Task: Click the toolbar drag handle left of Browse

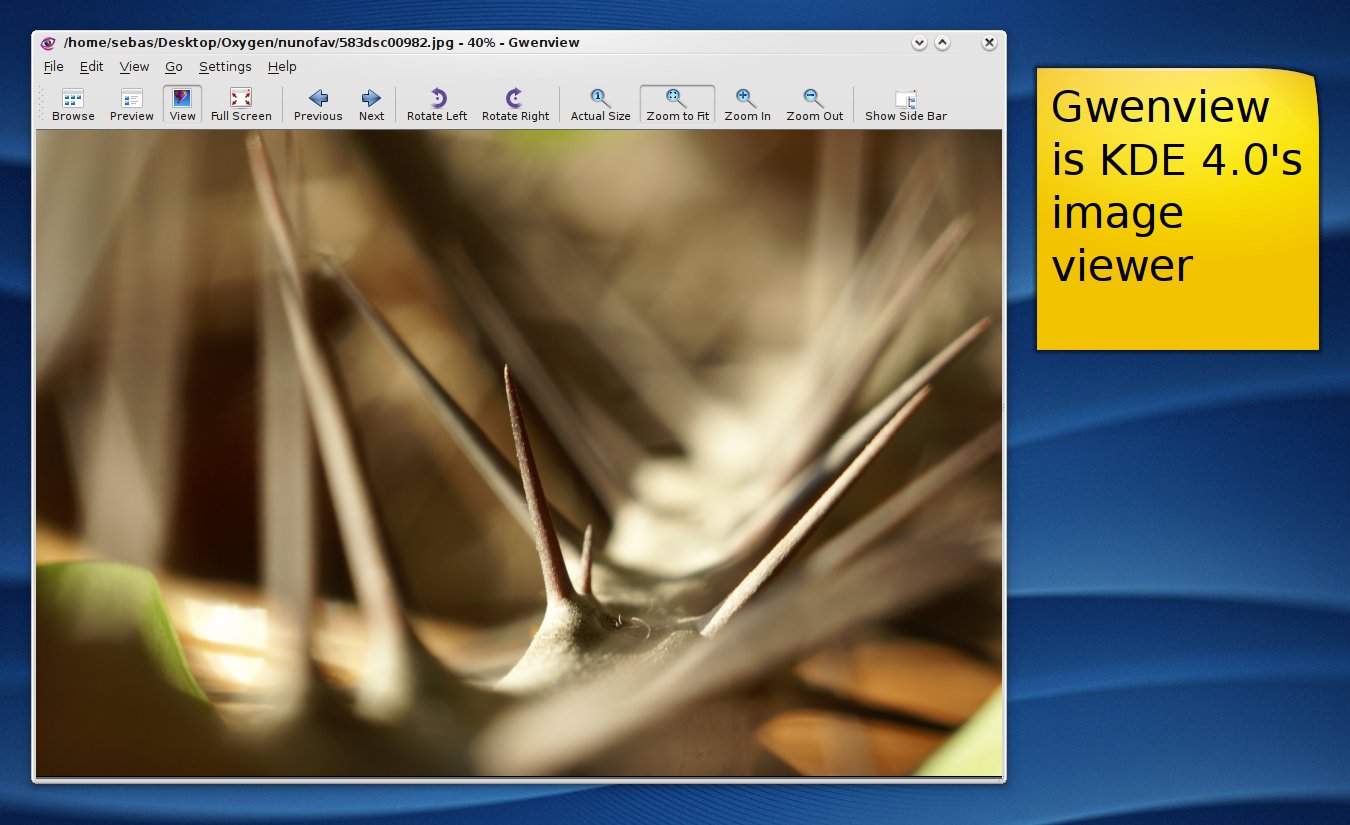Action: 41,104
